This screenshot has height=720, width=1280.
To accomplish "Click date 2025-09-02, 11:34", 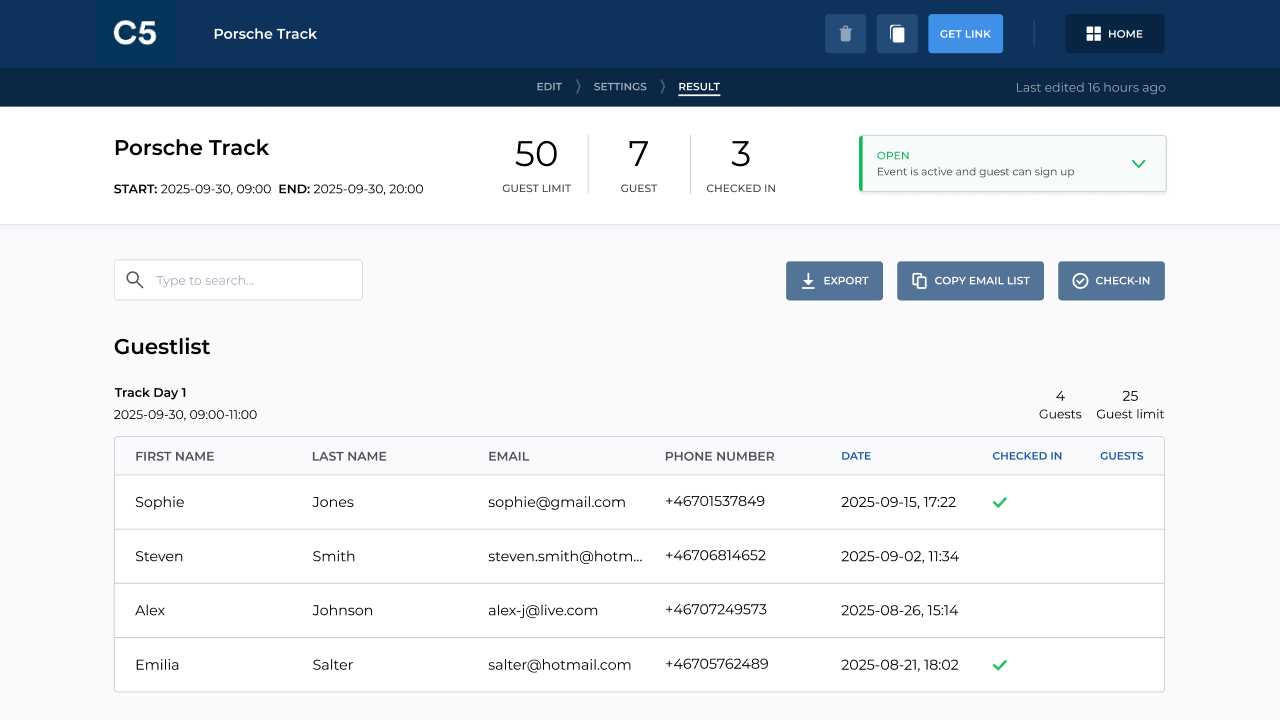I will (900, 556).
